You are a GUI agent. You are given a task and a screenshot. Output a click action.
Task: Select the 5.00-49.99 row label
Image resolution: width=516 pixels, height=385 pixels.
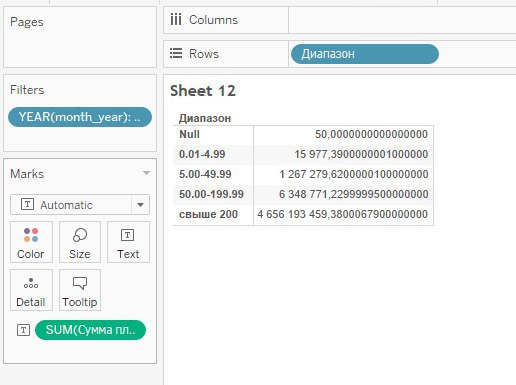point(205,174)
